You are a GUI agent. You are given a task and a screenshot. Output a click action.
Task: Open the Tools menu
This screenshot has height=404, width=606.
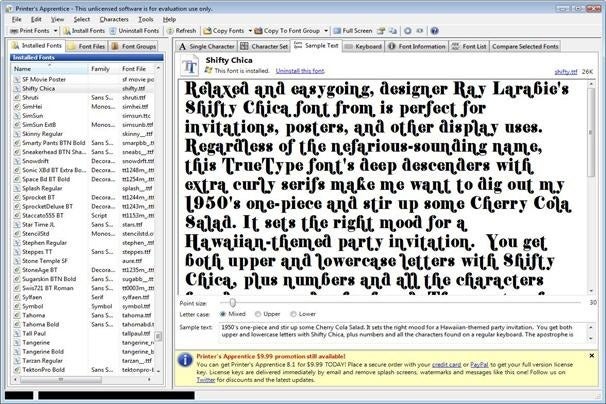pyautogui.click(x=146, y=19)
